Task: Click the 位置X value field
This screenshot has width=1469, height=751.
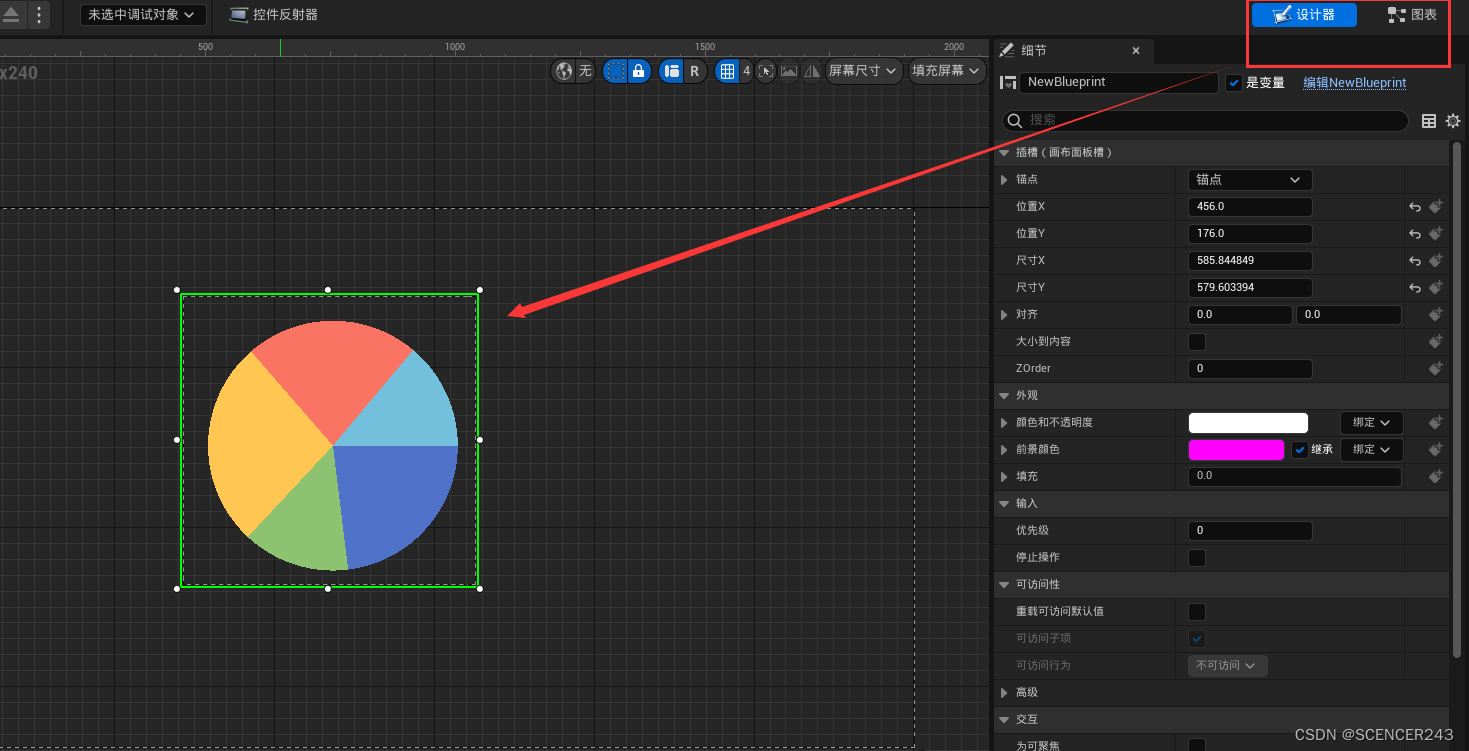Action: [1250, 206]
